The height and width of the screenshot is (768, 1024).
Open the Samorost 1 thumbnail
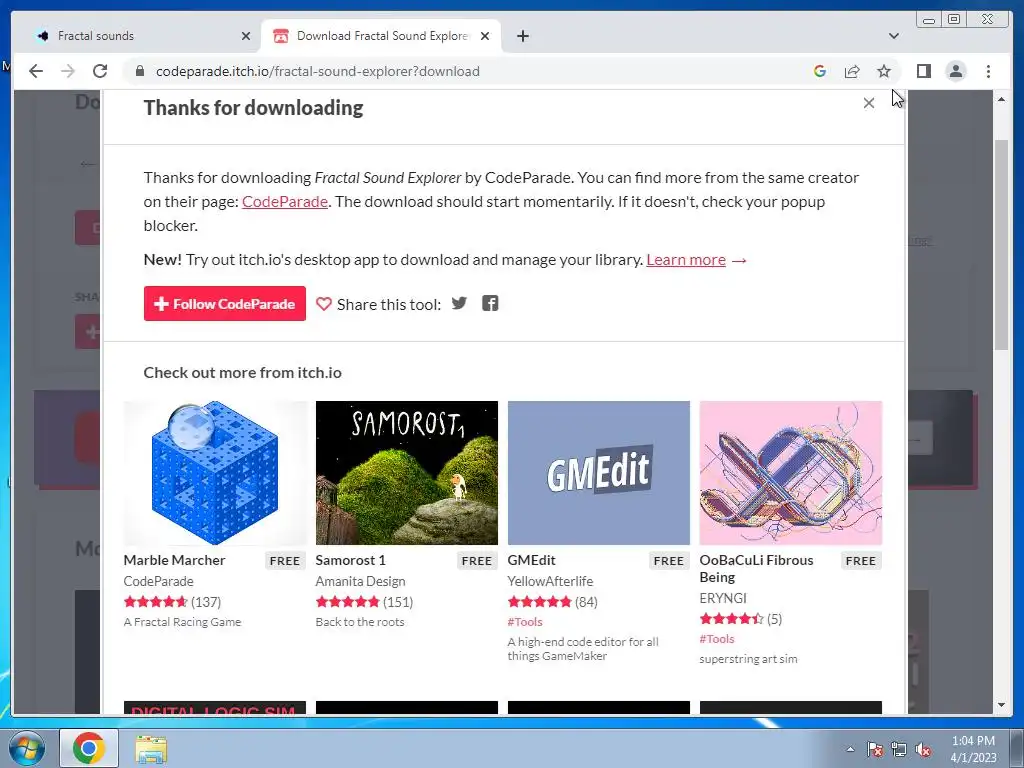406,473
